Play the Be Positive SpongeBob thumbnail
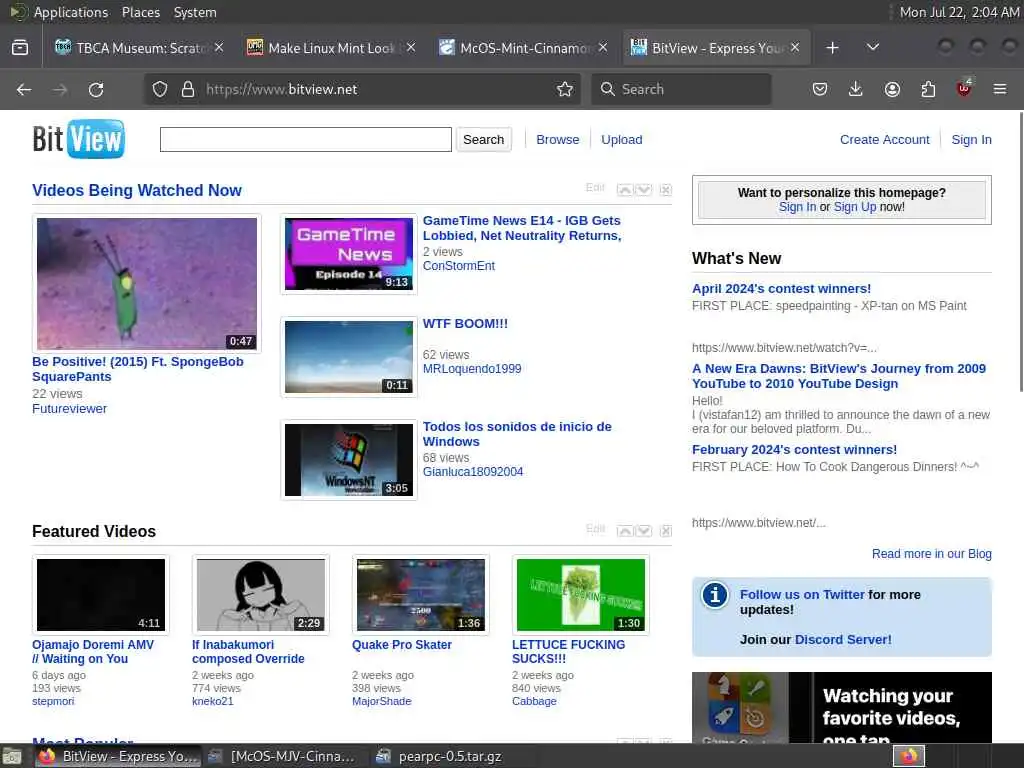The height and width of the screenshot is (768, 1024). (x=147, y=283)
